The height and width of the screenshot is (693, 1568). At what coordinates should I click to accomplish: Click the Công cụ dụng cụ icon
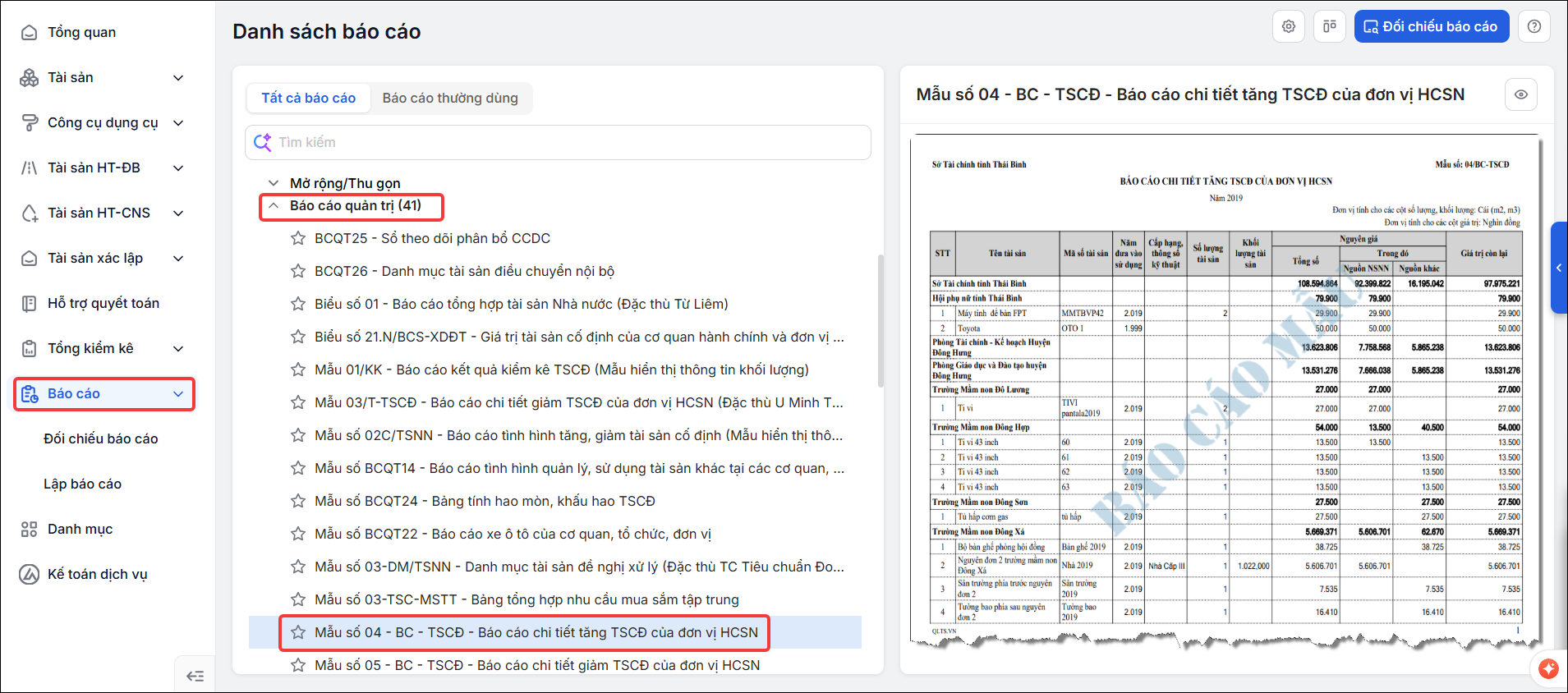click(30, 123)
